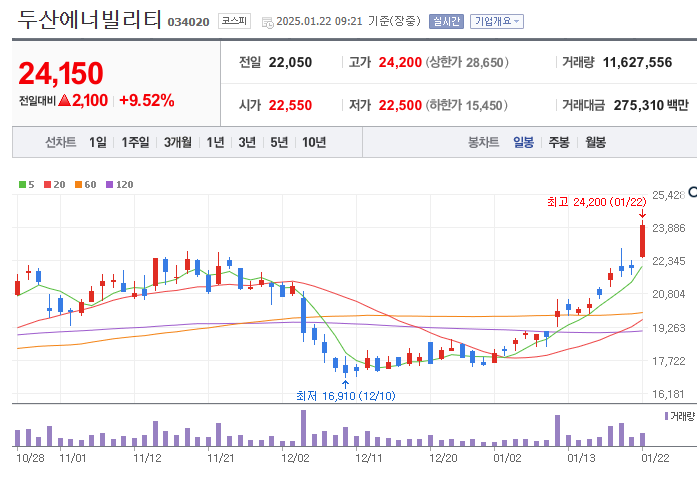
Task: Select the 1일 line chart tab
Action: [98, 142]
